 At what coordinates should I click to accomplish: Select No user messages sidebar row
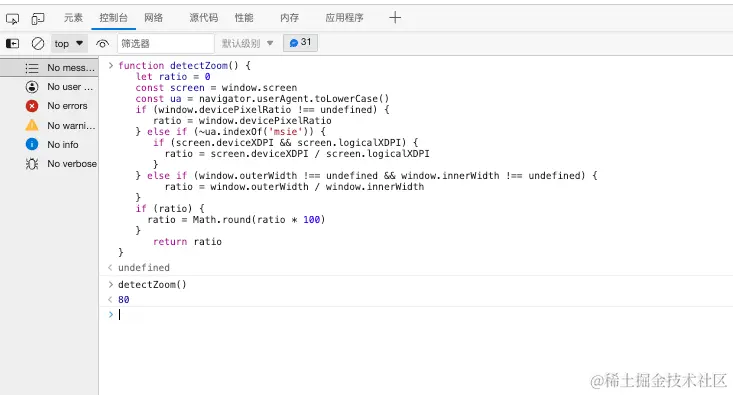point(49,87)
